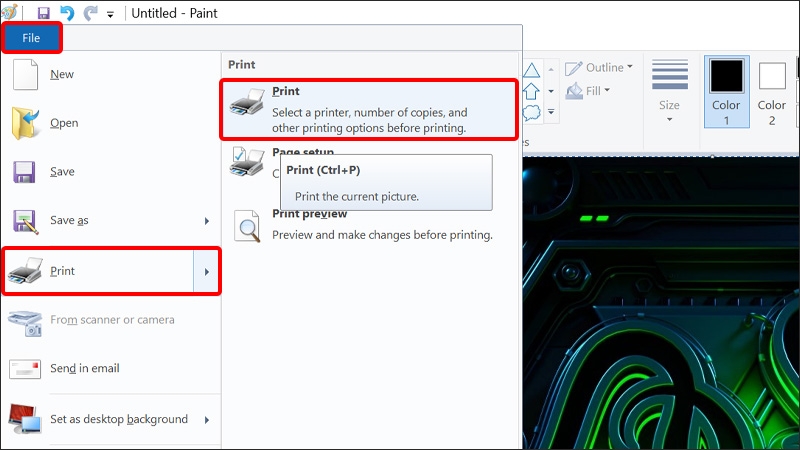Click the green artwork on the Paint canvas

pyautogui.click(x=661, y=303)
